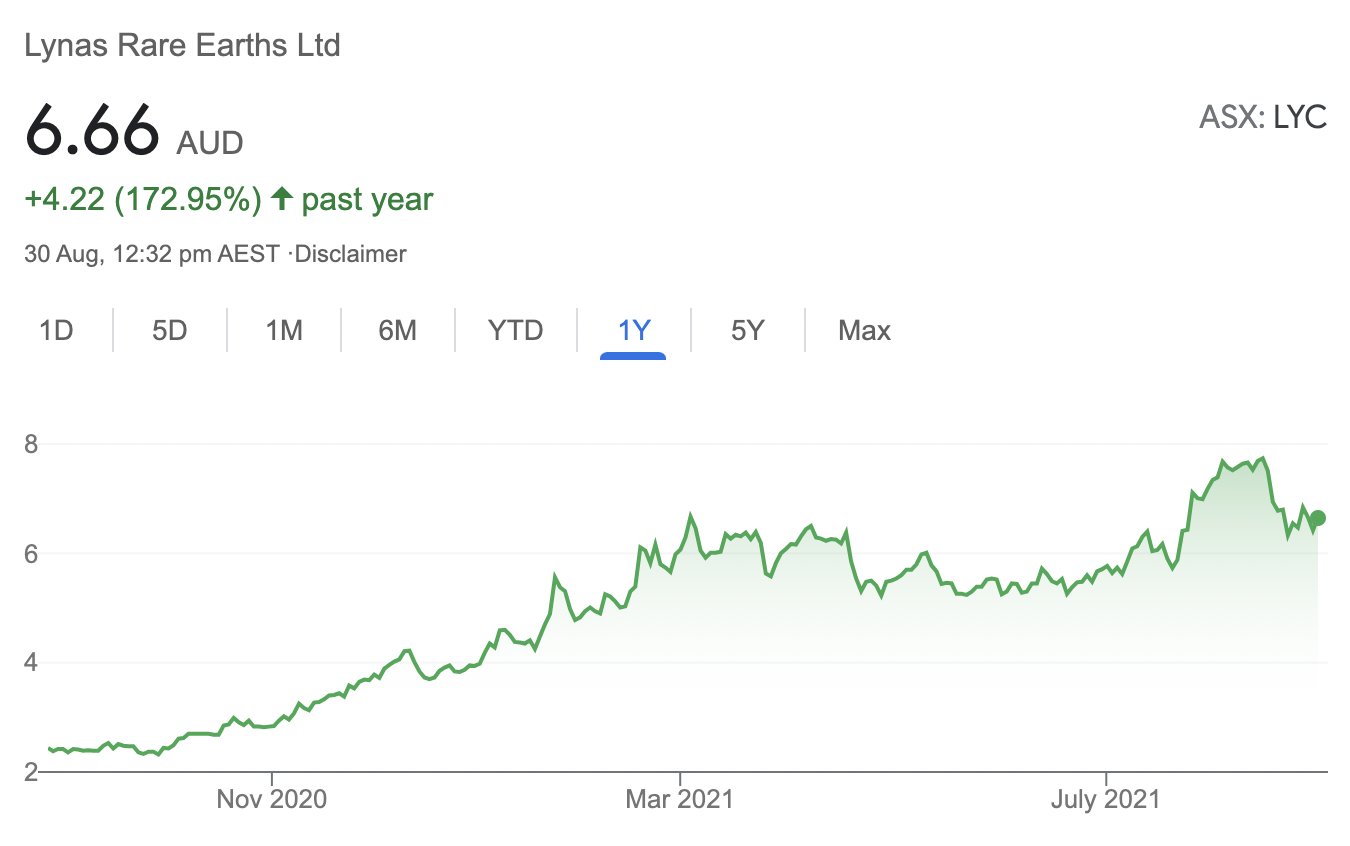View the 5Y price chart

pyautogui.click(x=747, y=330)
